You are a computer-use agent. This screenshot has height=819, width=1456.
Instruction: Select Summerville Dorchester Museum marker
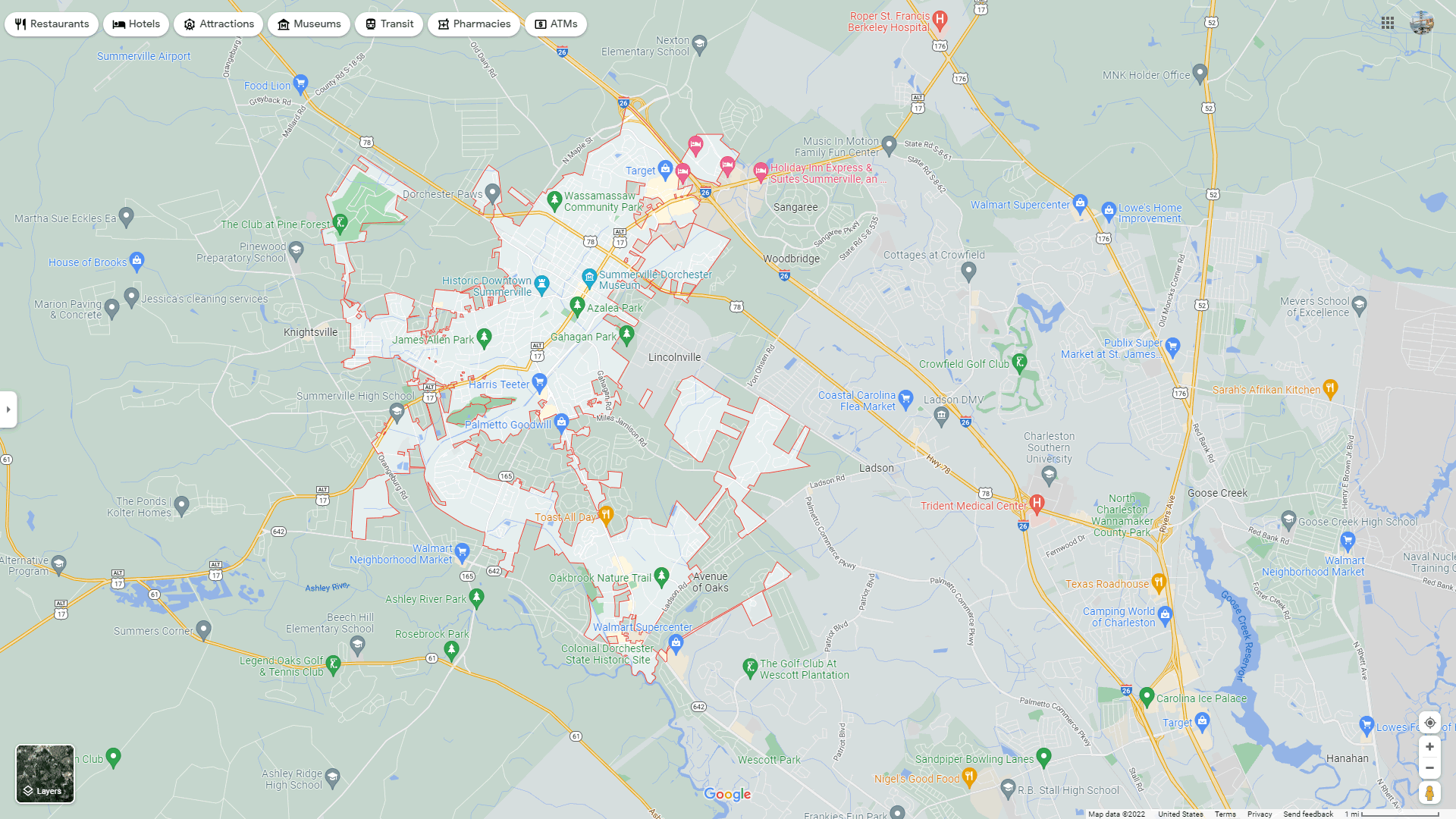pyautogui.click(x=589, y=278)
